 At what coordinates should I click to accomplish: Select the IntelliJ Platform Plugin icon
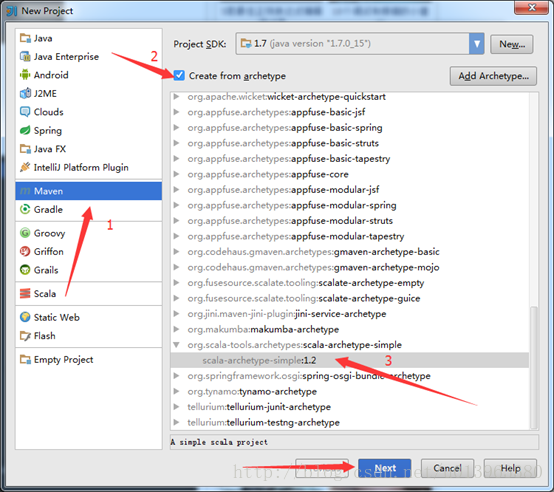25,167
